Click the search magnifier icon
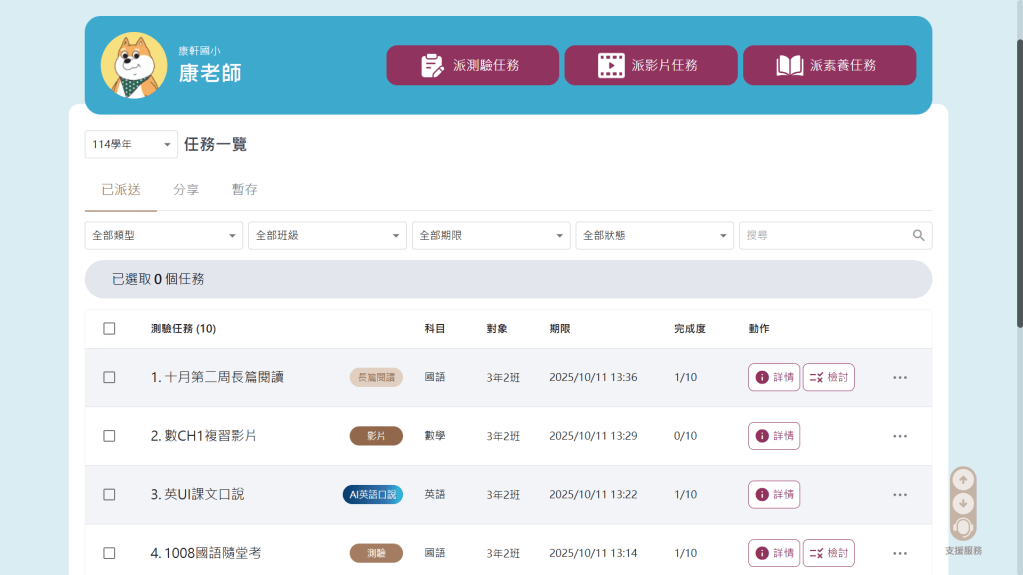Image resolution: width=1023 pixels, height=575 pixels. (x=918, y=236)
